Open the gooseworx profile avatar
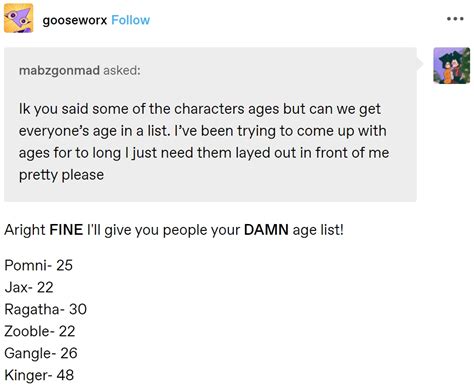 coord(18,18)
